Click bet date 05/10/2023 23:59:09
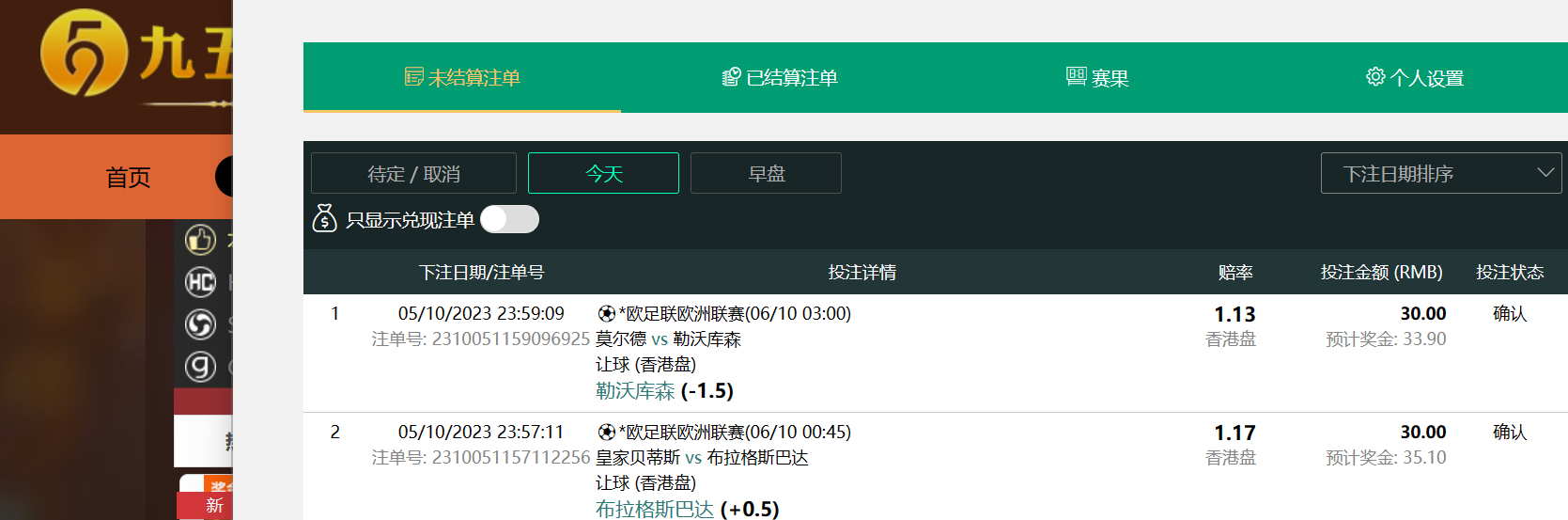 click(x=481, y=313)
